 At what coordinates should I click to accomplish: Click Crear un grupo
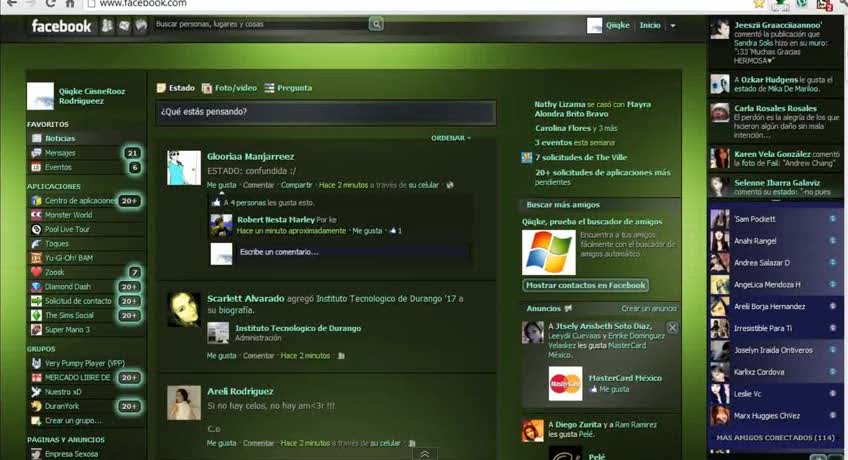click(x=73, y=421)
